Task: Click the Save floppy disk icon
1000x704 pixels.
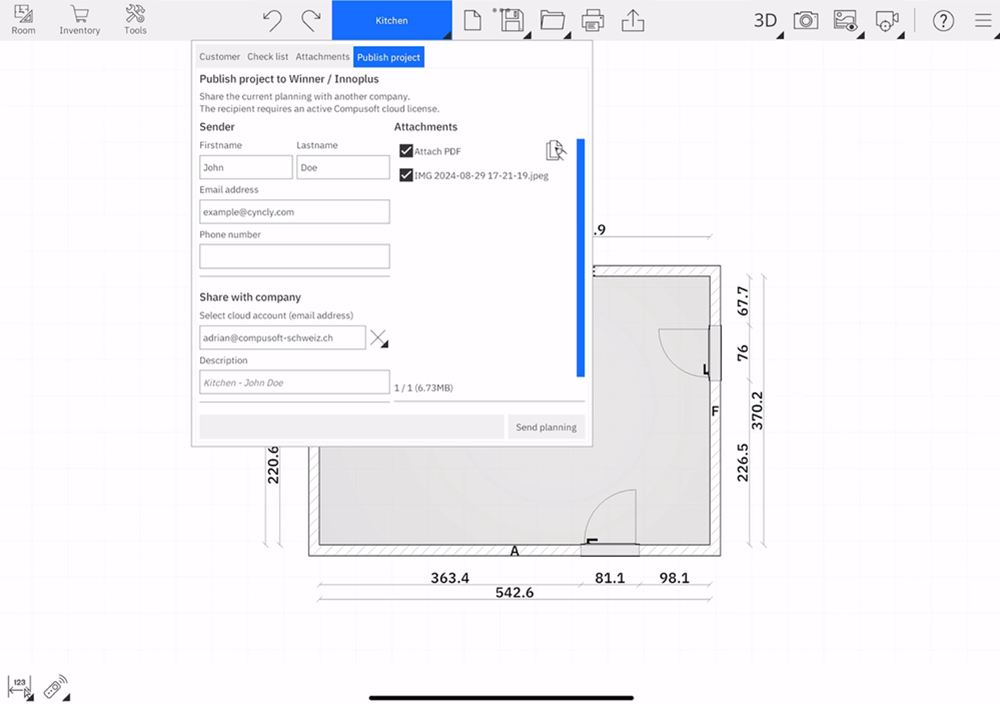Action: (512, 20)
